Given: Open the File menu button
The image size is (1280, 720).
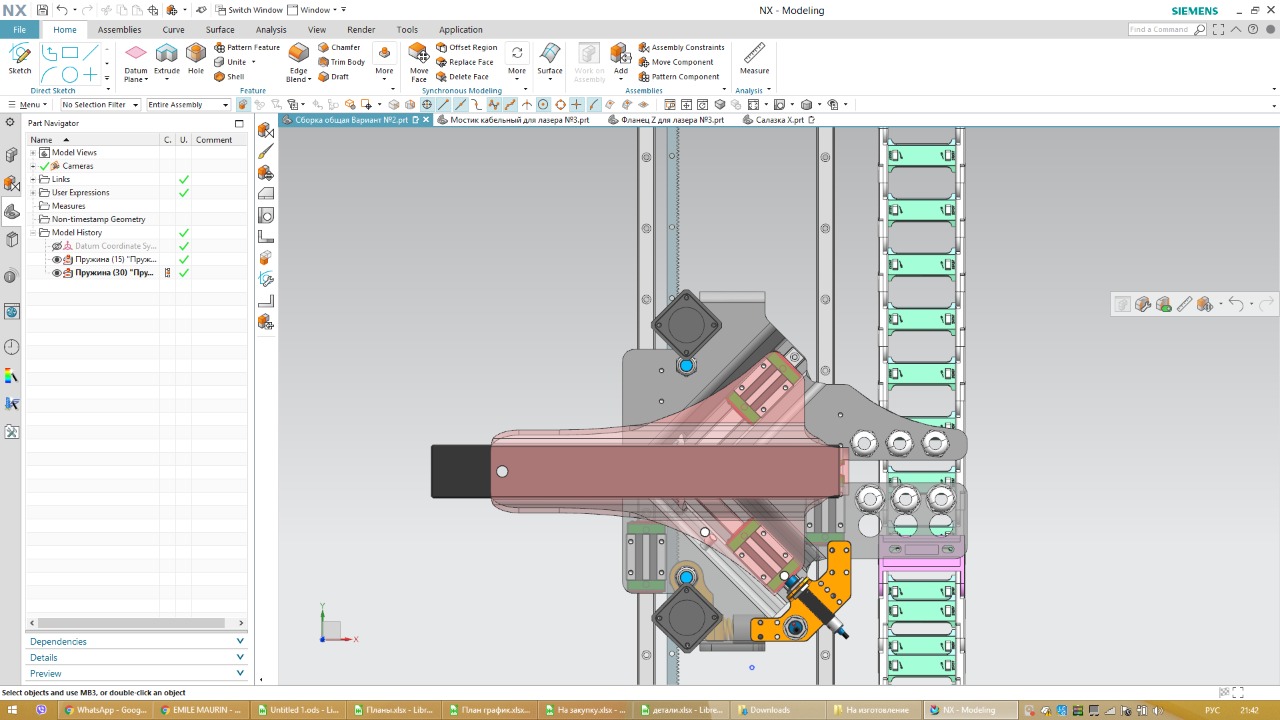Looking at the screenshot, I should 19,30.
